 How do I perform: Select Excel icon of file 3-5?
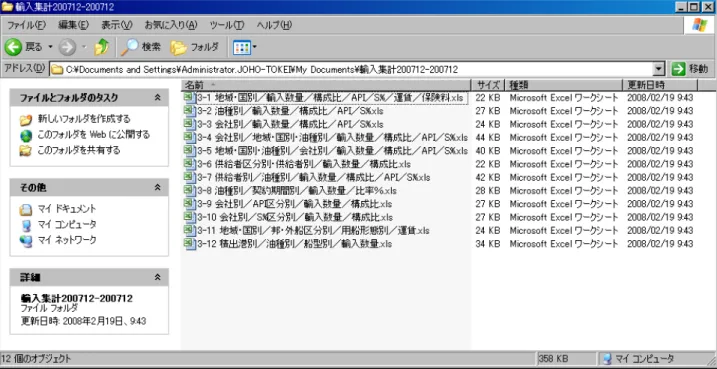point(189,150)
